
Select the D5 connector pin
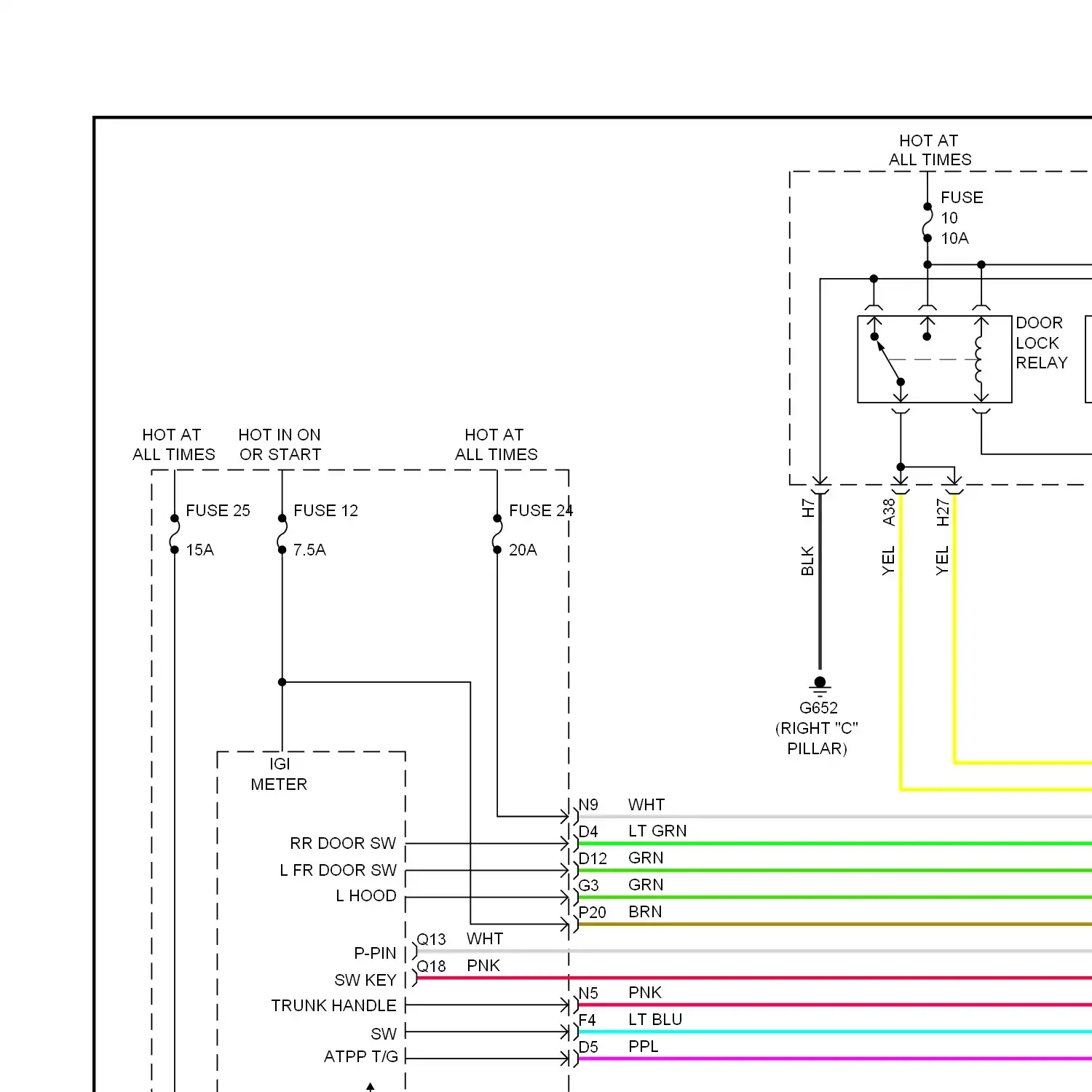[588, 1047]
